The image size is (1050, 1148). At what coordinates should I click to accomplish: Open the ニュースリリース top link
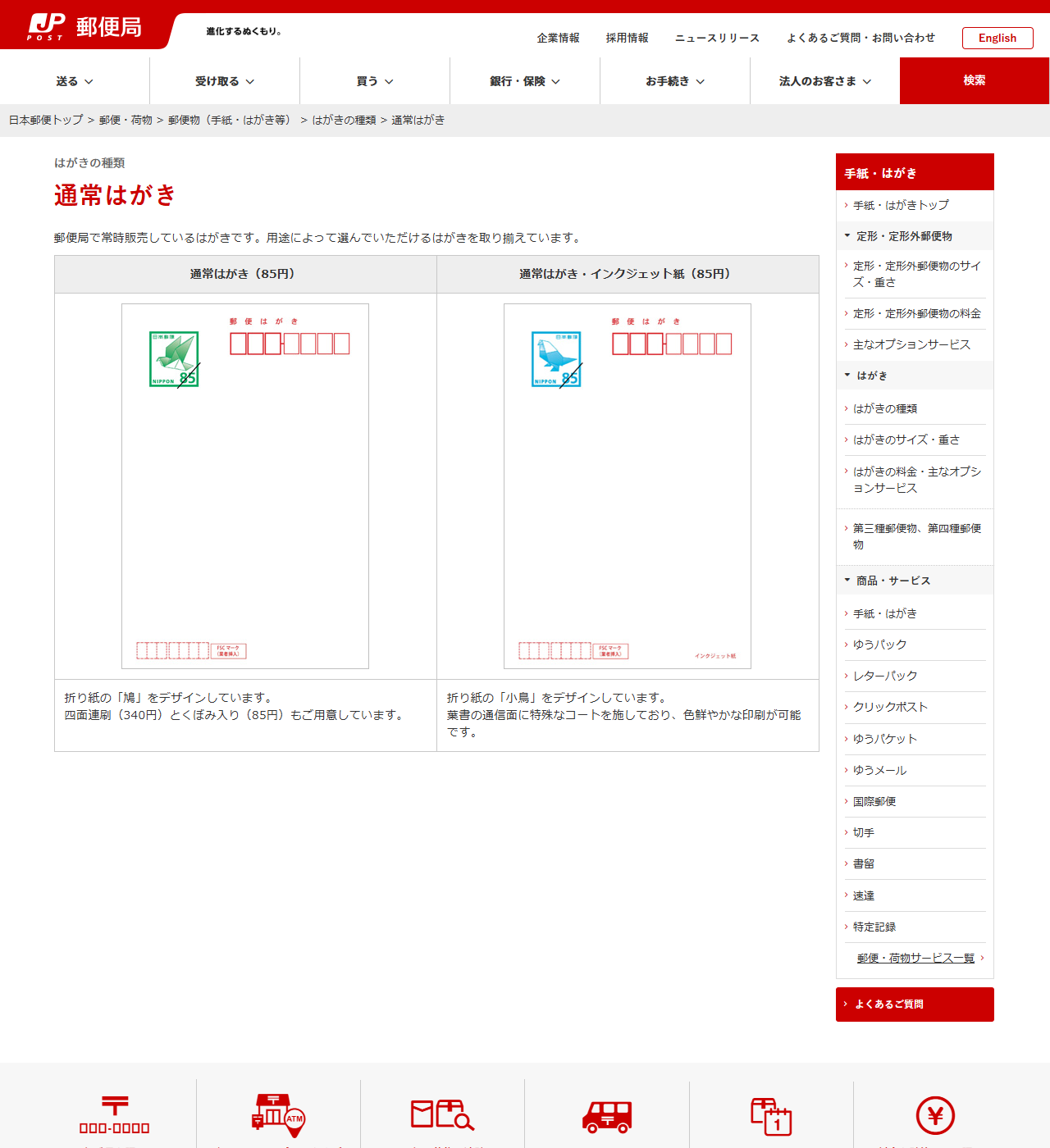717,38
